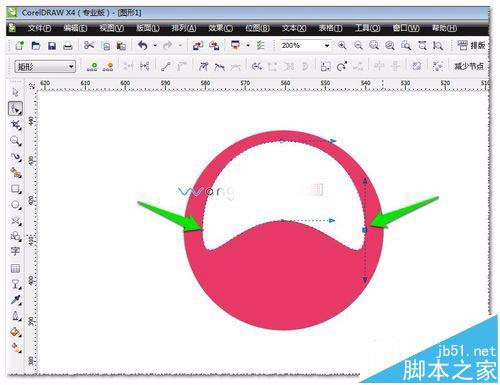Select the Crop tool in the toolbox
The height and width of the screenshot is (385, 500).
(x=15, y=125)
